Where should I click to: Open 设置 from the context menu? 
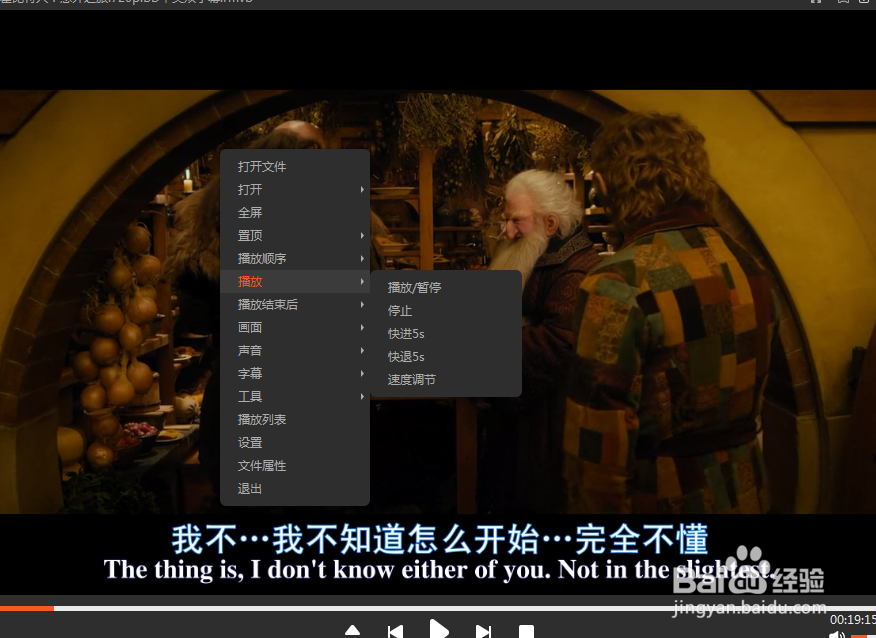pos(295,442)
